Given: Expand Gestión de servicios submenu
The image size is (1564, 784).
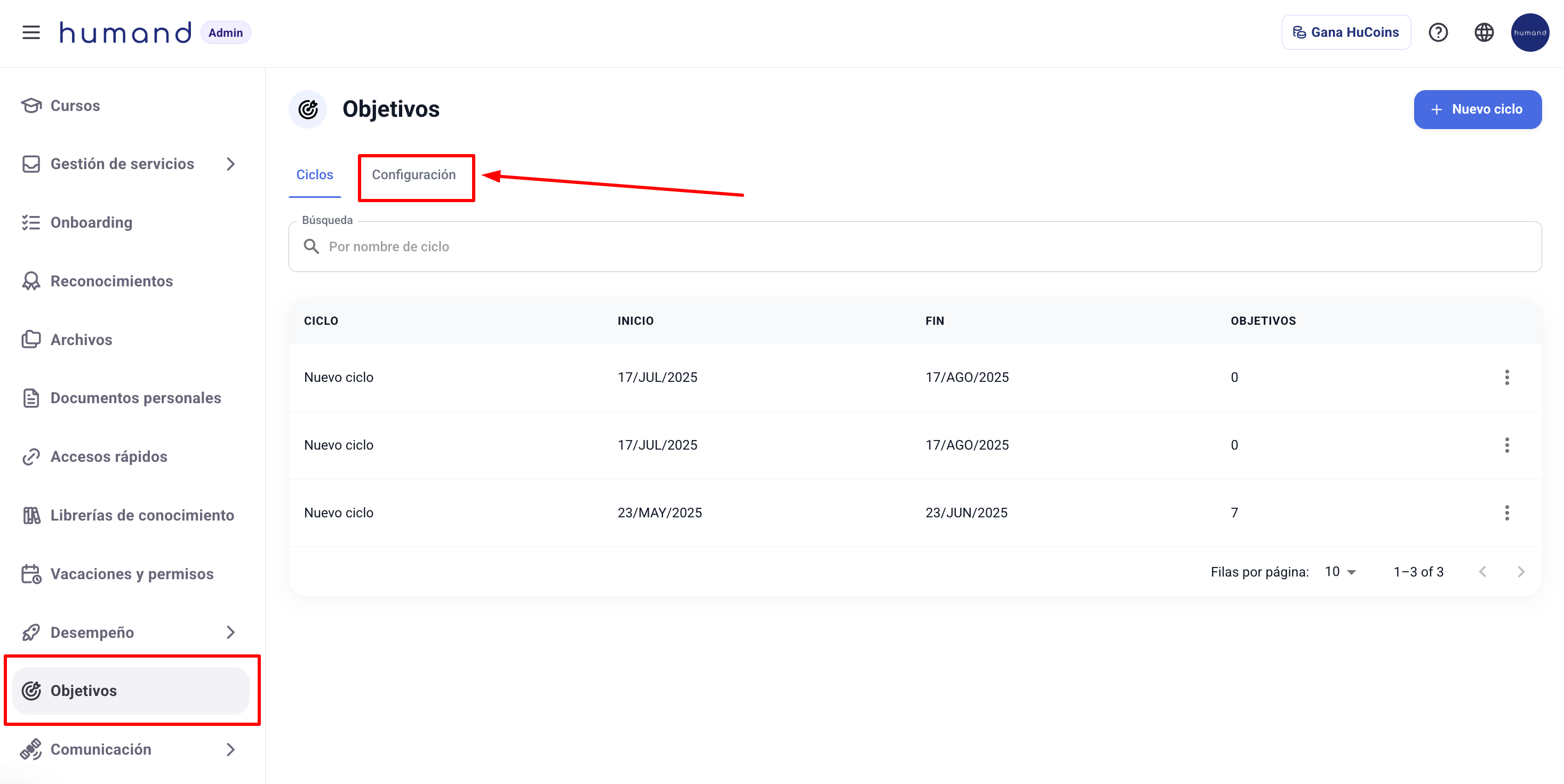Looking at the screenshot, I should [230, 164].
